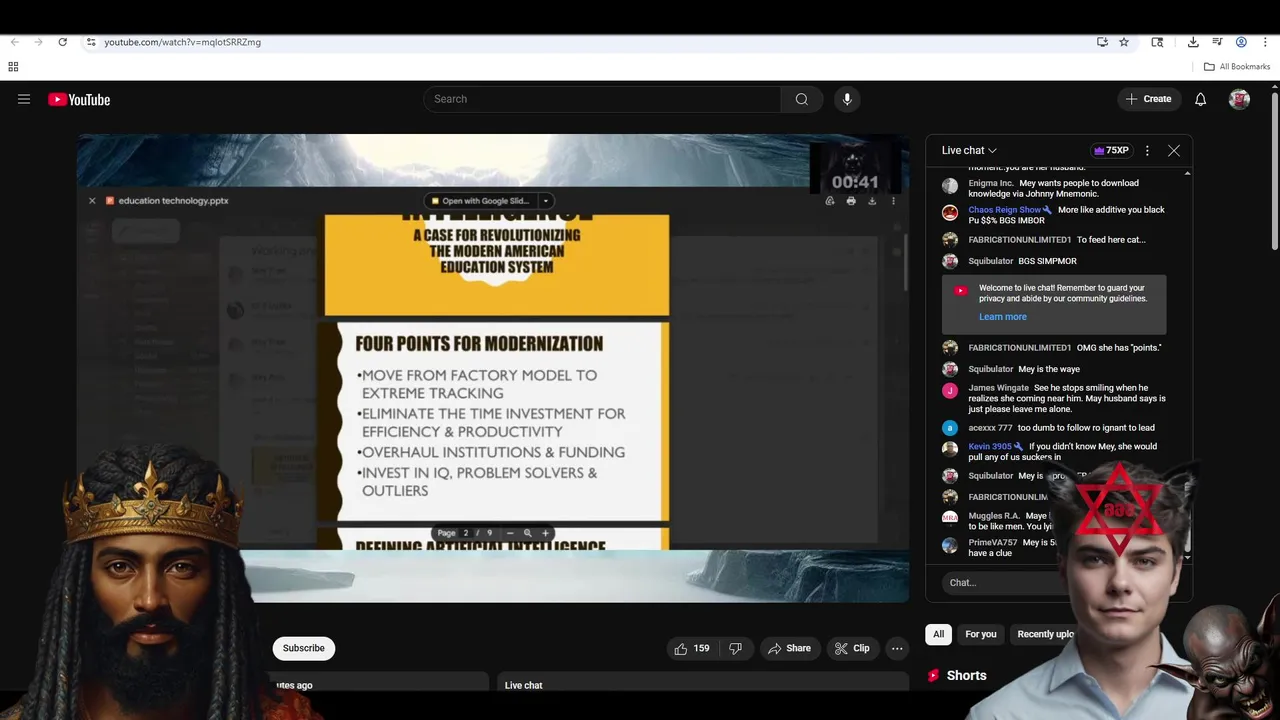This screenshot has height=720, width=1280.
Task: Close education technology.pptx preview in video
Action: point(92,201)
